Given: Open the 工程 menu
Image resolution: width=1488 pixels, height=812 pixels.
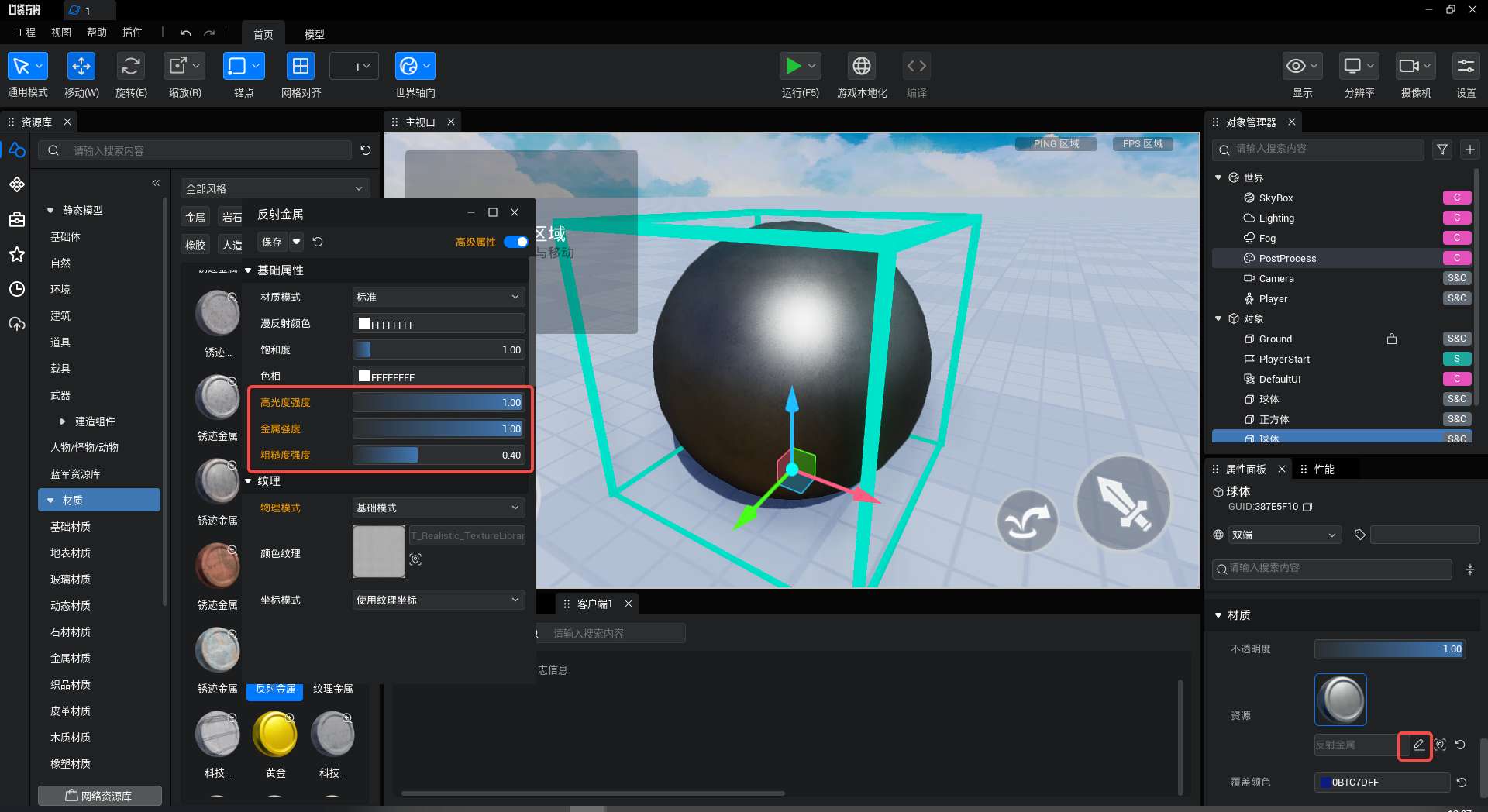Looking at the screenshot, I should point(26,33).
